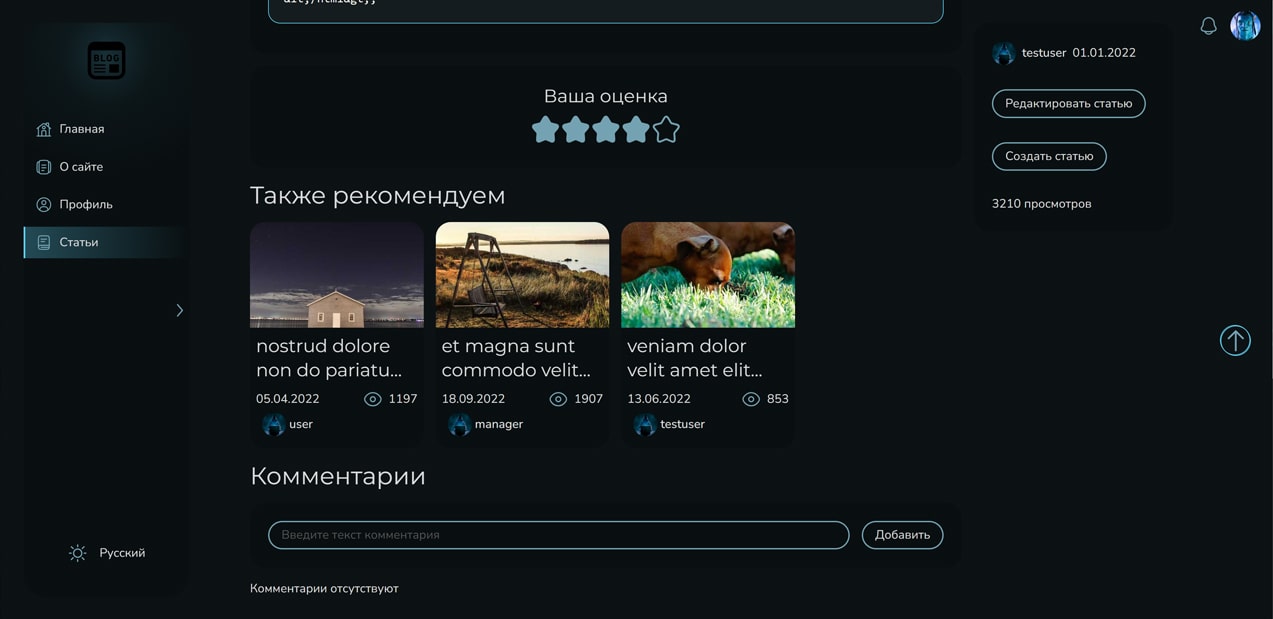Rate with the first star
This screenshot has height=619, width=1273.
545,130
